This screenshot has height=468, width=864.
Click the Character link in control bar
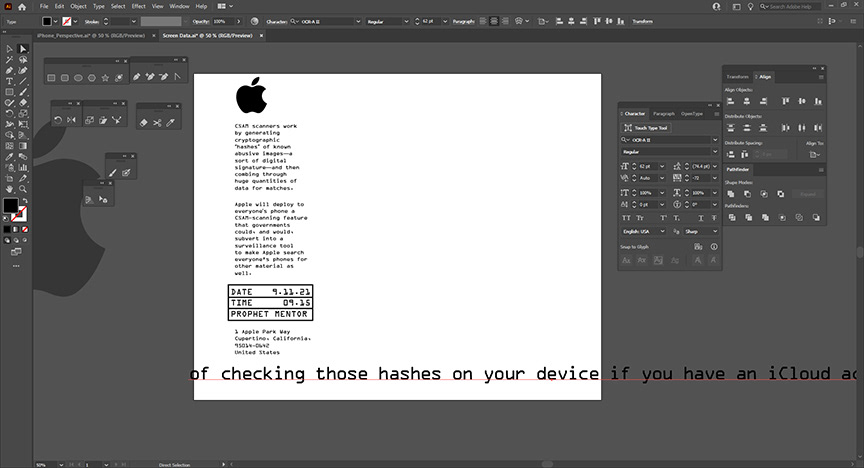tap(277, 21)
